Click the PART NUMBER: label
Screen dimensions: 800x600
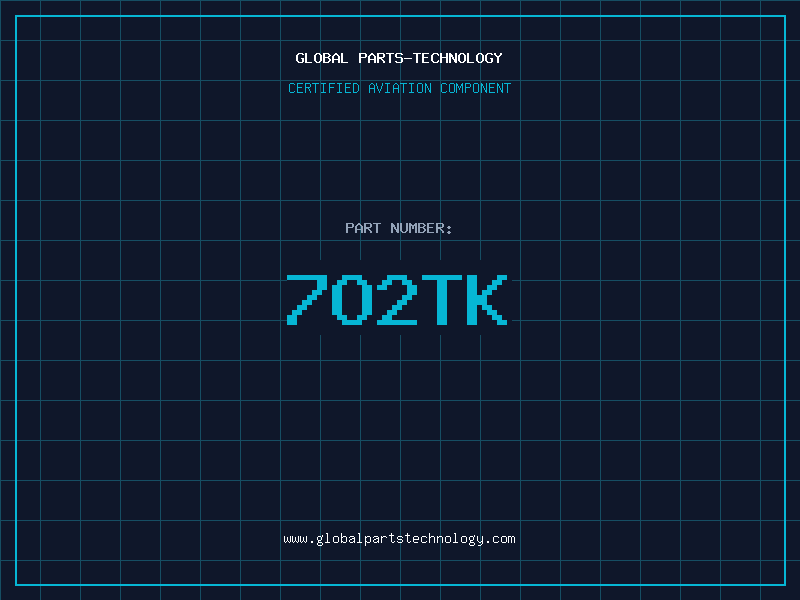click(x=398, y=228)
